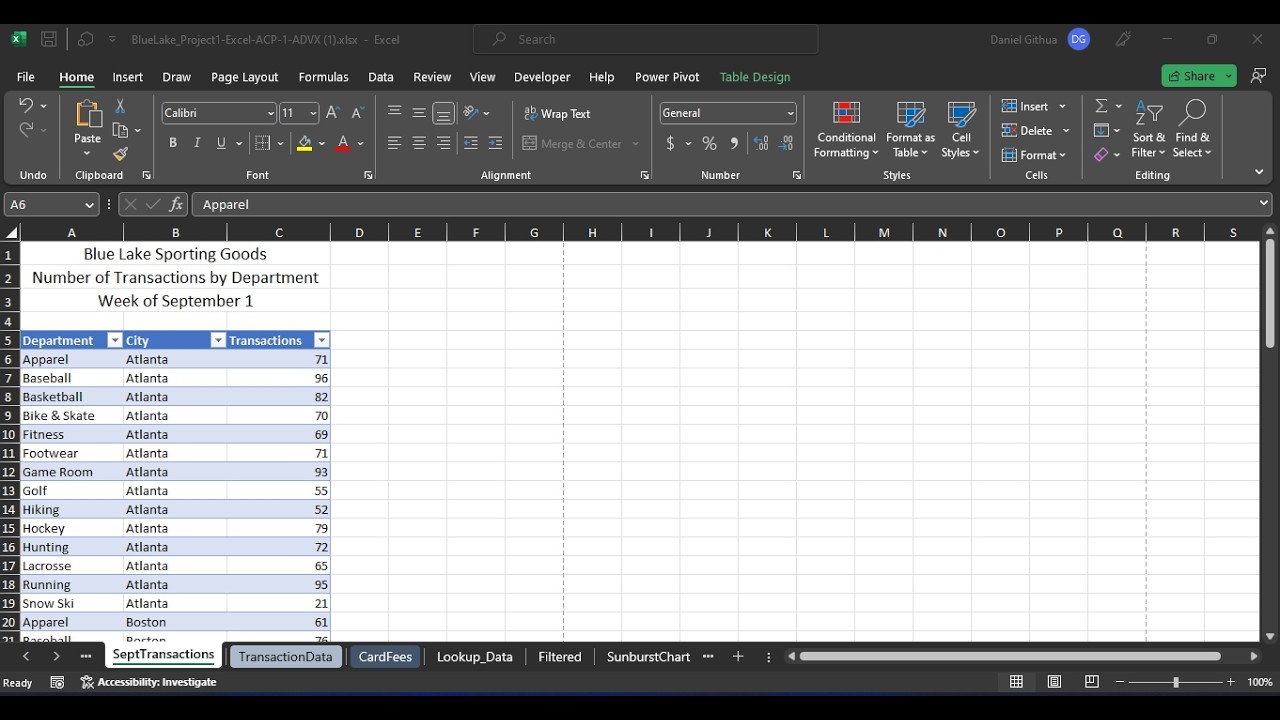1280x720 pixels.
Task: Click the Search box in title bar
Action: click(x=645, y=39)
